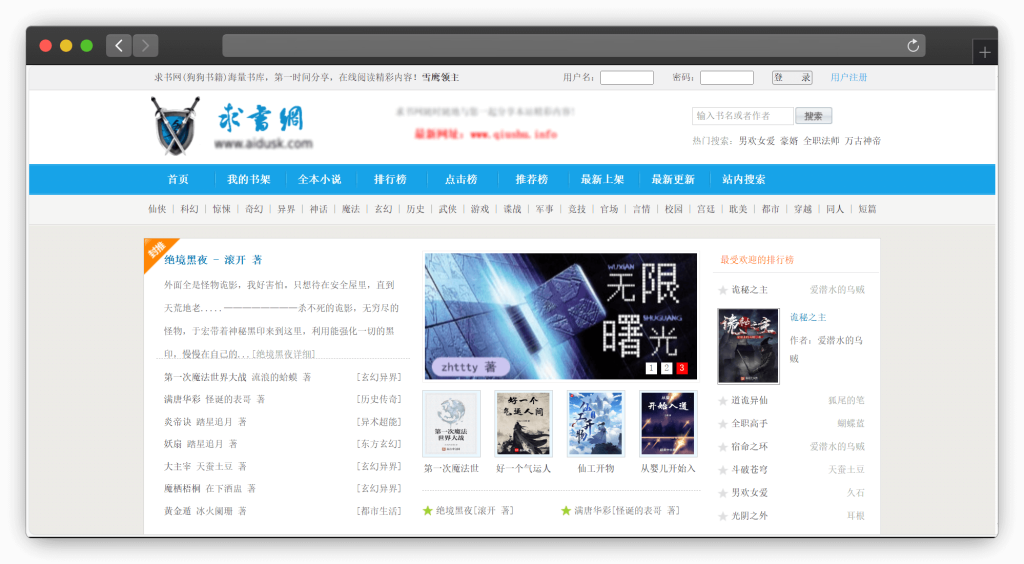
Task: Open 排行榜 in the nav bar
Action: (391, 180)
